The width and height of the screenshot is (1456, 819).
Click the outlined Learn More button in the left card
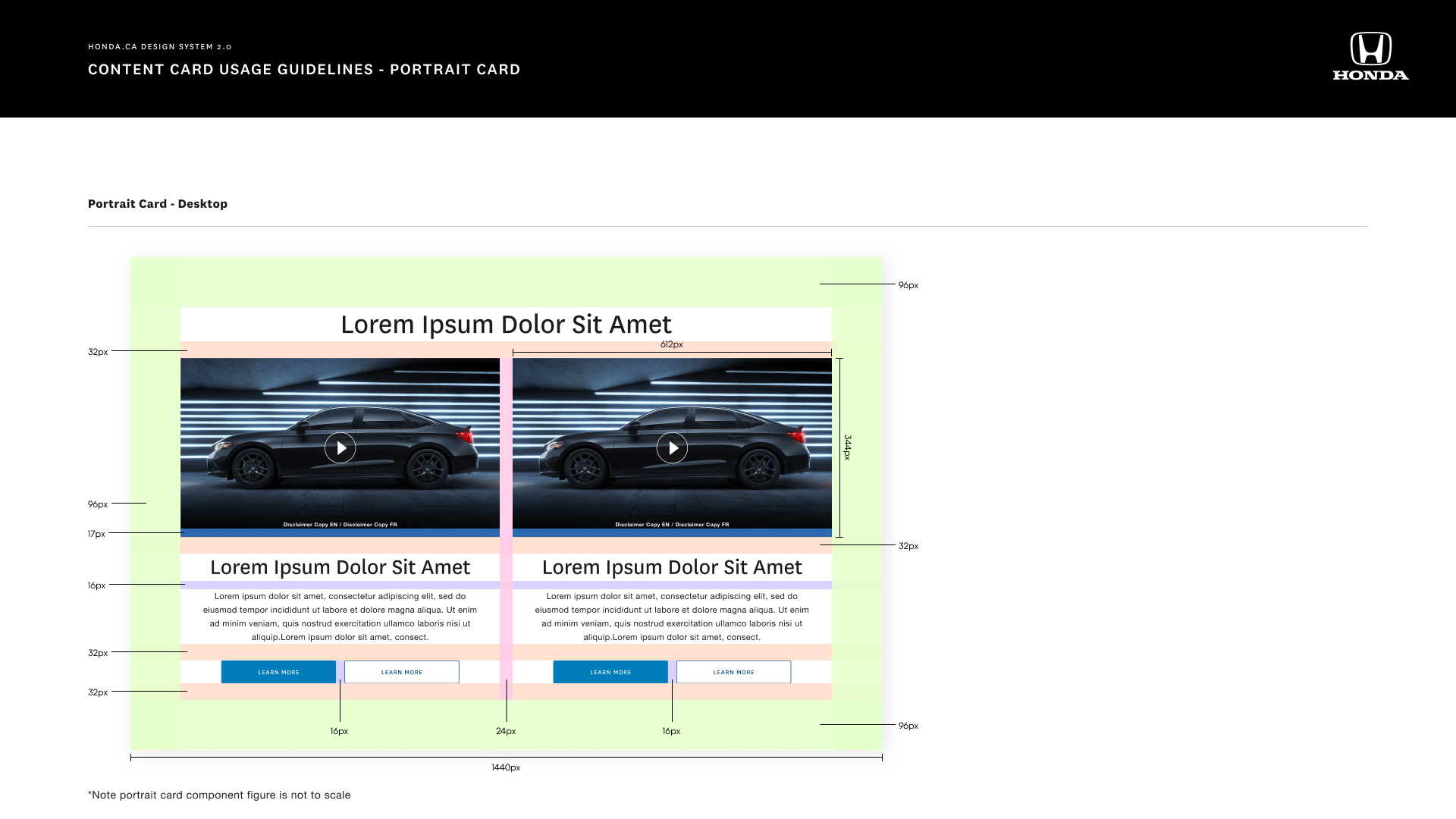[402, 672]
